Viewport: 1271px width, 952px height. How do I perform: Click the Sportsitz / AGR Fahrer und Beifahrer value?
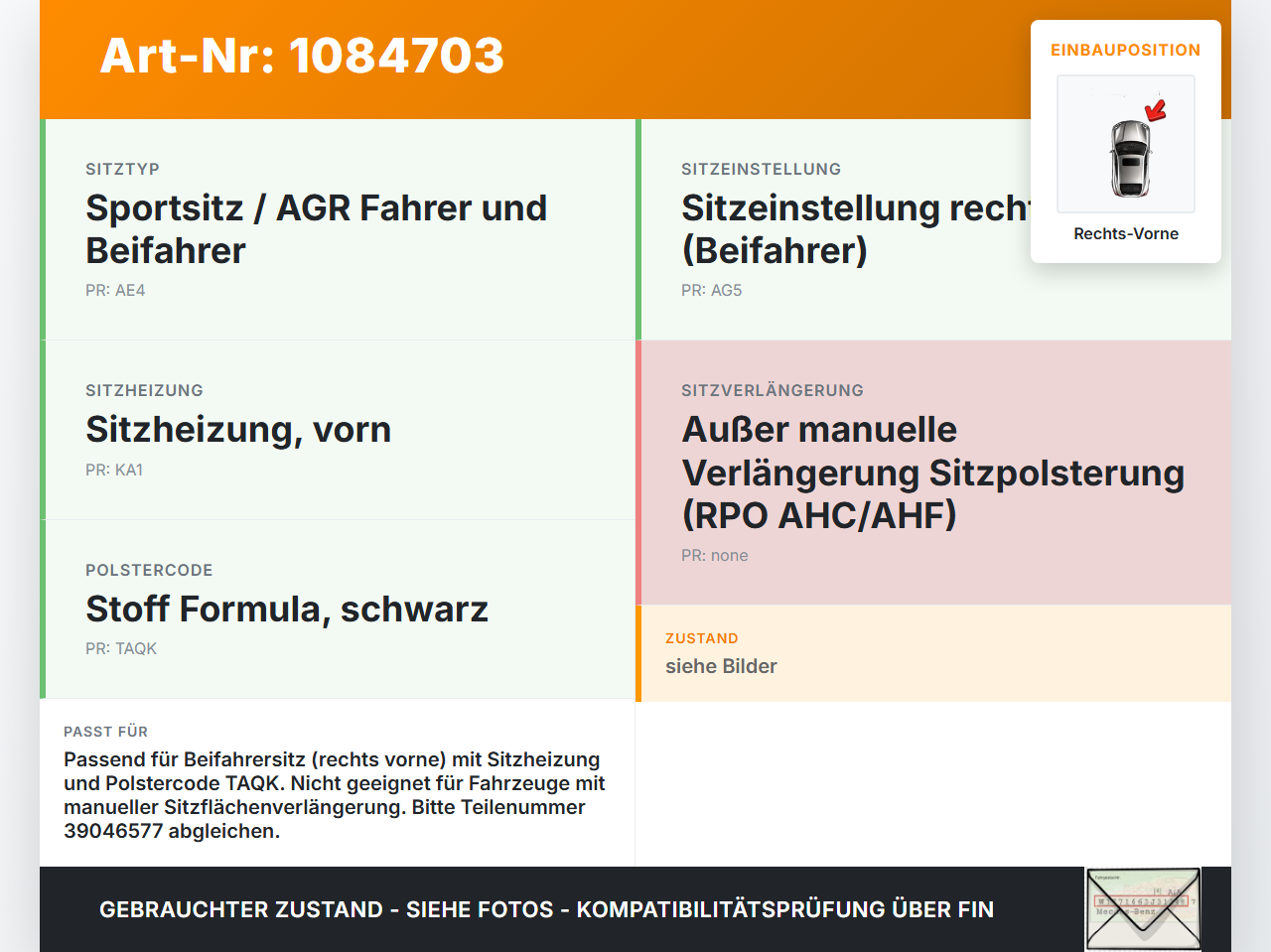tap(317, 229)
